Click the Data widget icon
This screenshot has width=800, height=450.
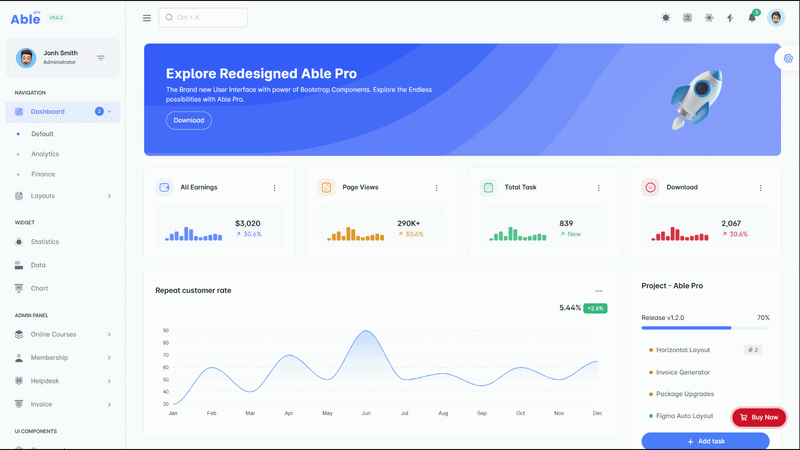pyautogui.click(x=19, y=265)
